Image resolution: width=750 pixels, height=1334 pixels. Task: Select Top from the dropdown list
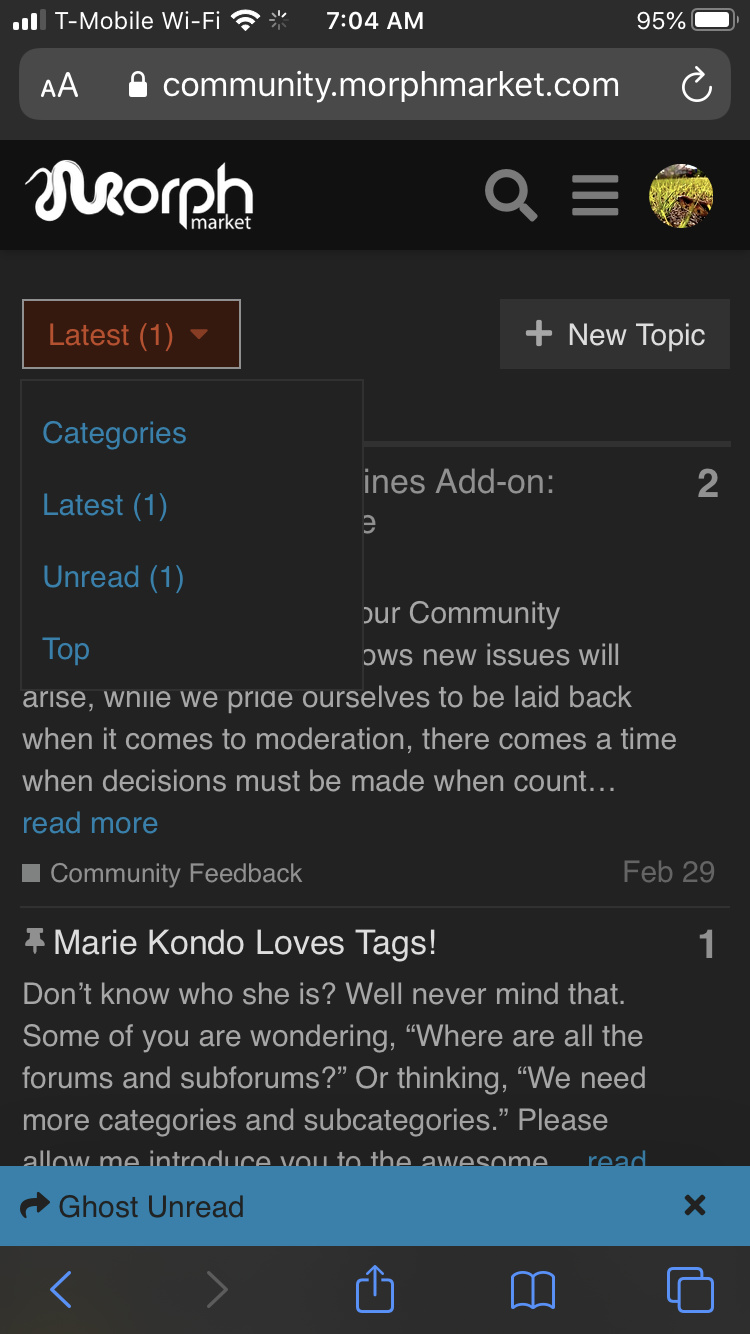click(66, 649)
